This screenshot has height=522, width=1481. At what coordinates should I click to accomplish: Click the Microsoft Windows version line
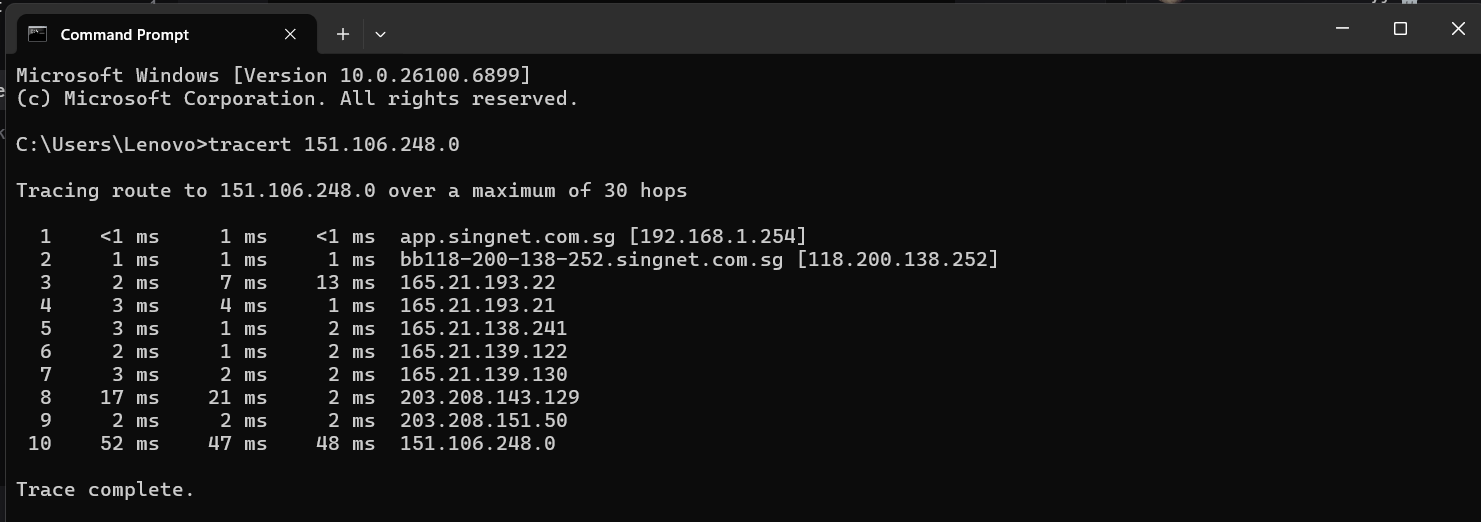273,76
